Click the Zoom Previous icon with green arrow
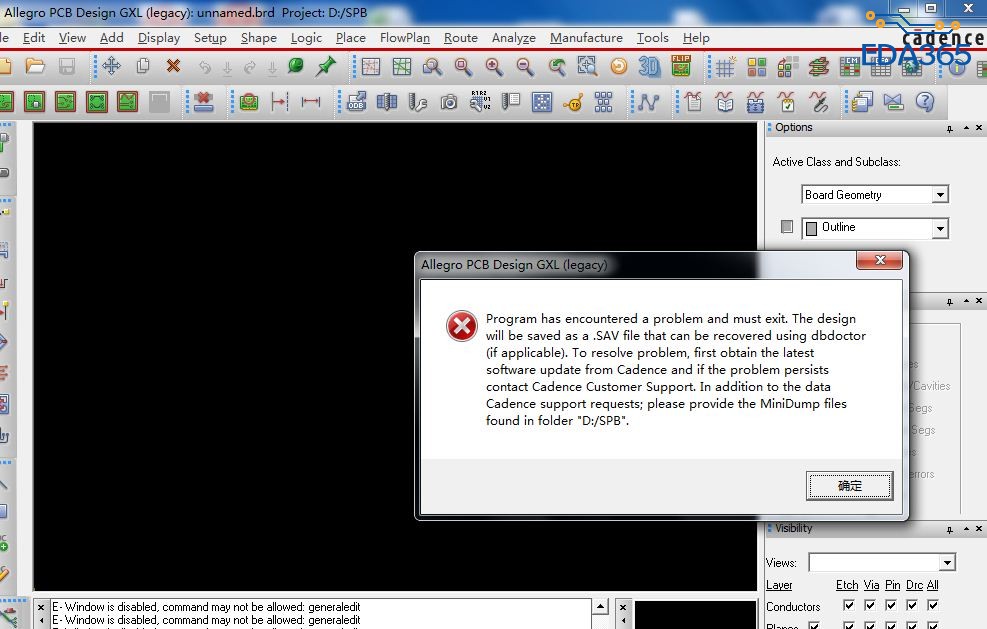 556,66
